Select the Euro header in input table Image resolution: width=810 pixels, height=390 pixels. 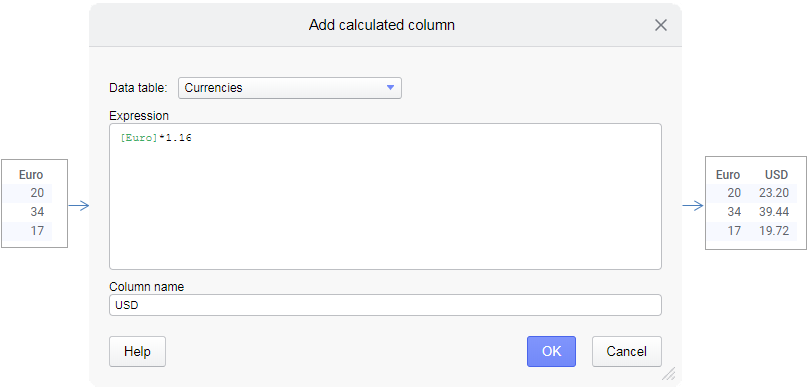coord(31,175)
